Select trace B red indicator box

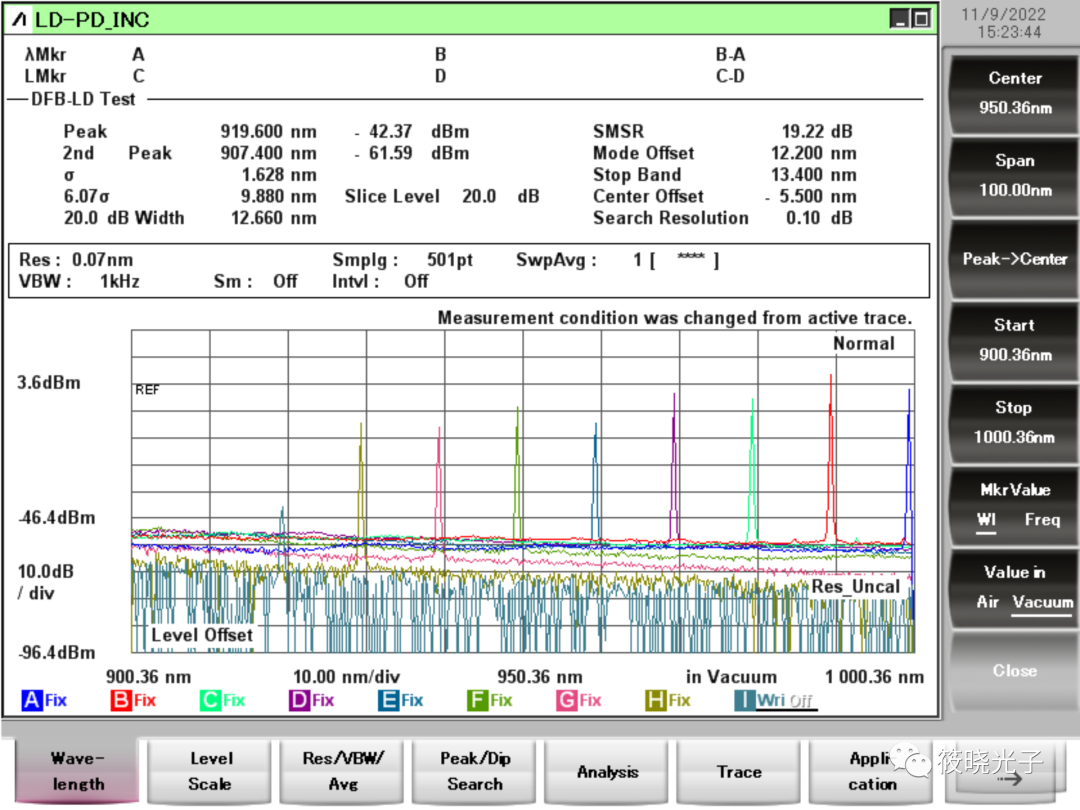point(121,700)
